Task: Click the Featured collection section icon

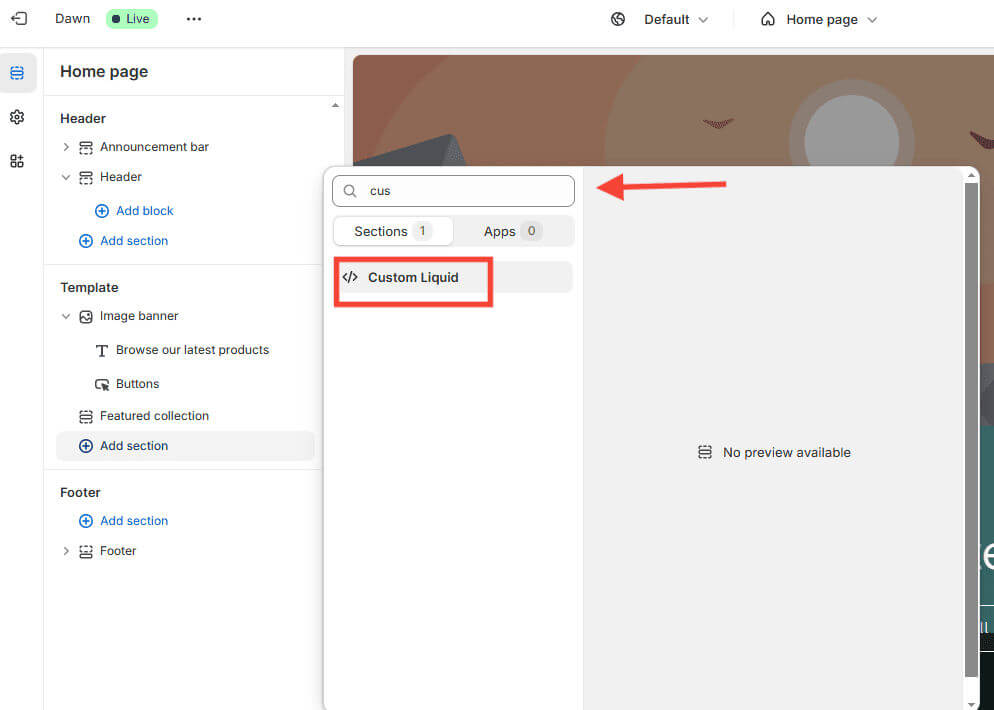Action: (x=86, y=416)
